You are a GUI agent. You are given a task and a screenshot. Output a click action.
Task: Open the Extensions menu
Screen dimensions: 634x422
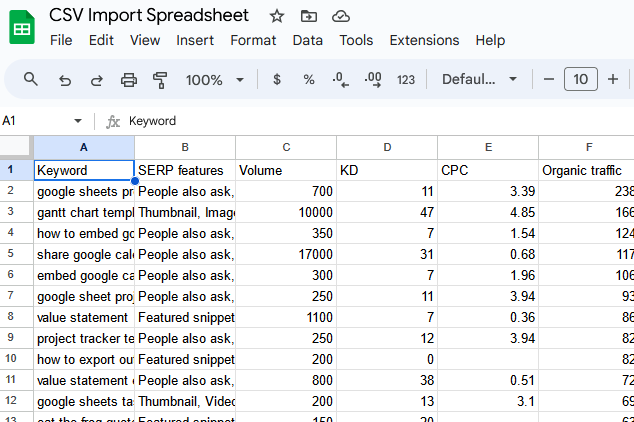pos(424,40)
